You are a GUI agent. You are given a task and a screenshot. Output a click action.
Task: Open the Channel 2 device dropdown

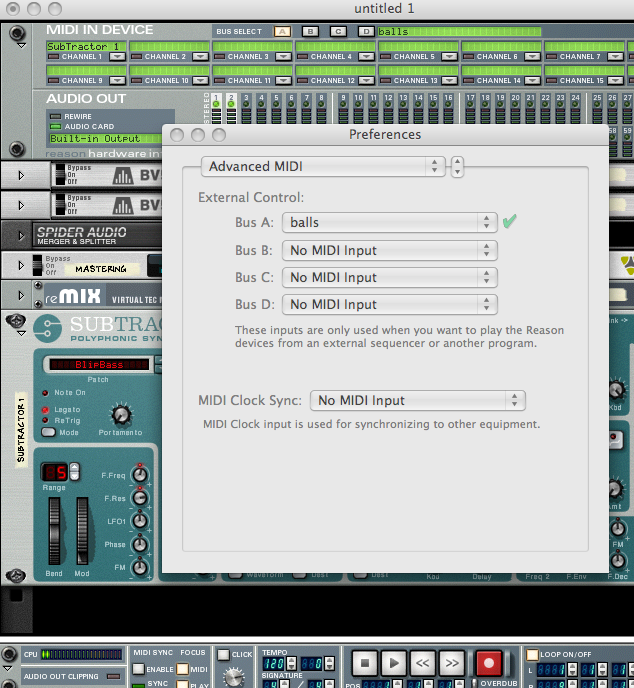[200, 57]
